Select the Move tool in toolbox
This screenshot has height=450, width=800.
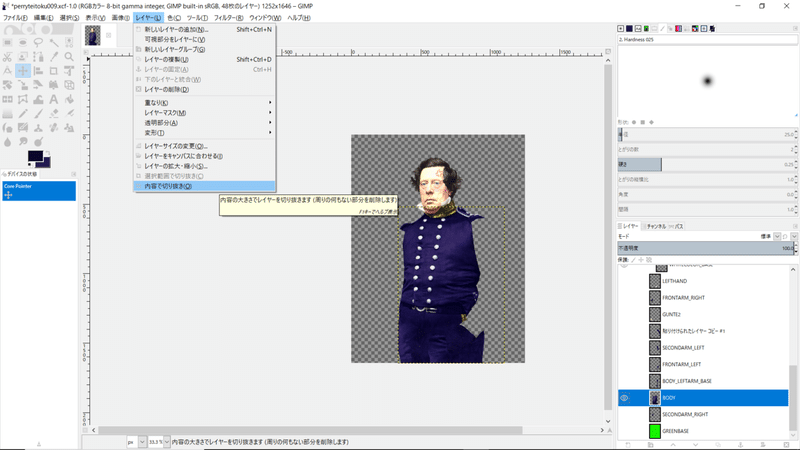tap(23, 71)
